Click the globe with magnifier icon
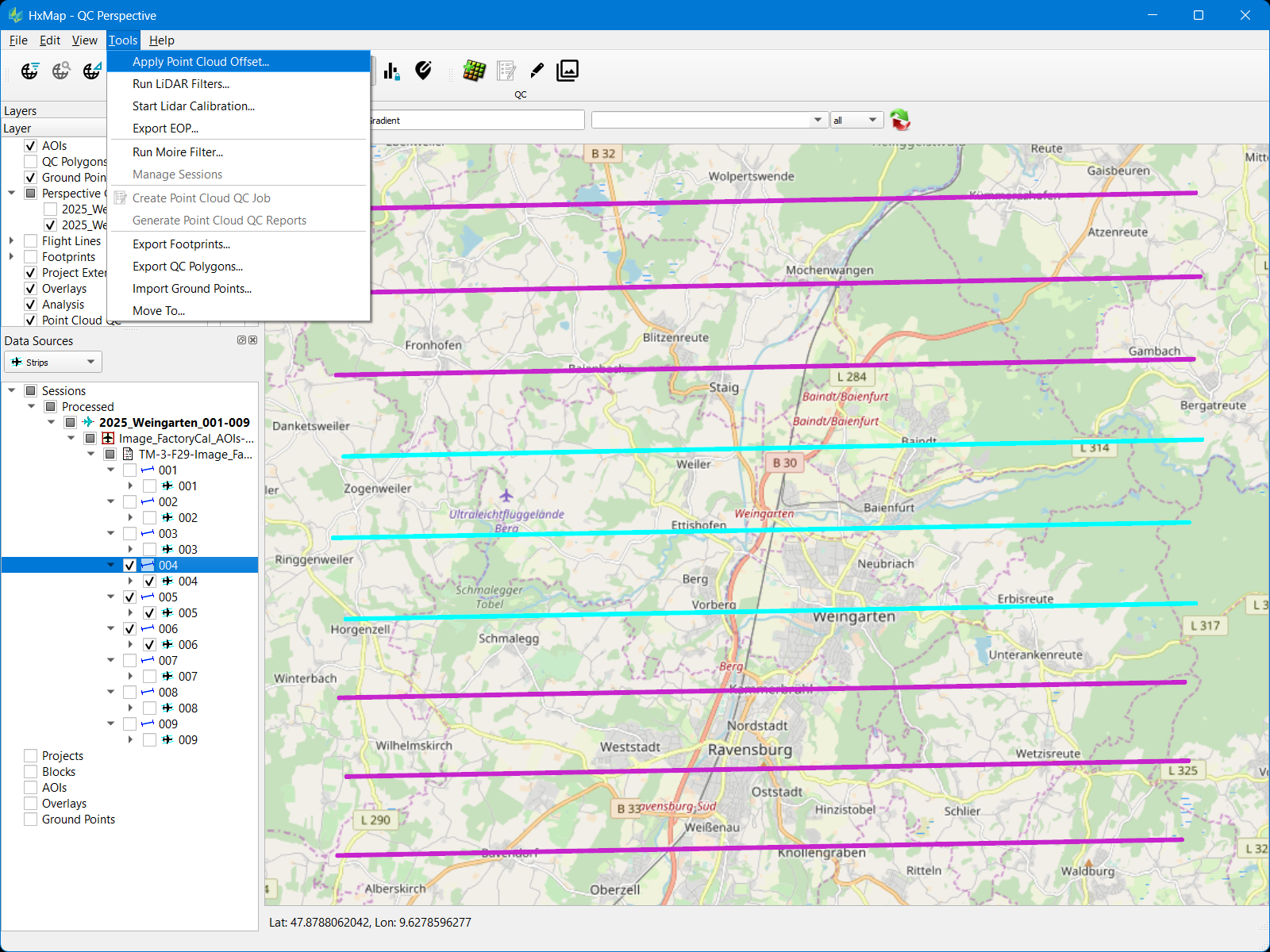 [61, 71]
